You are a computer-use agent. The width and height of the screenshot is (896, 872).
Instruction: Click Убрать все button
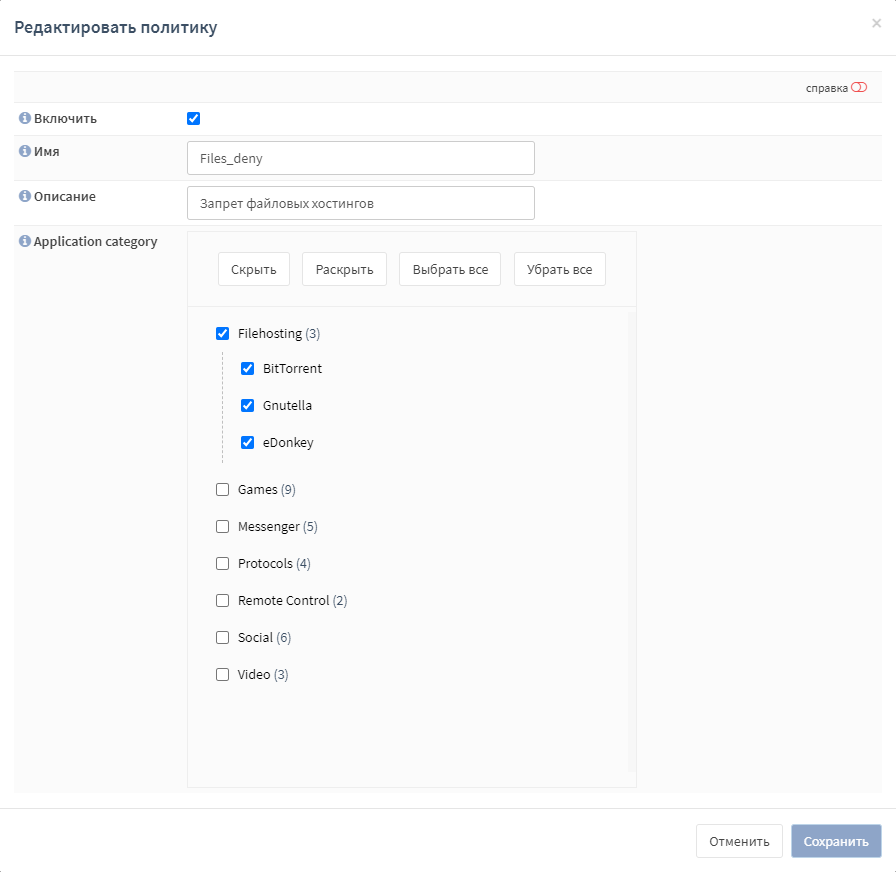tap(559, 269)
